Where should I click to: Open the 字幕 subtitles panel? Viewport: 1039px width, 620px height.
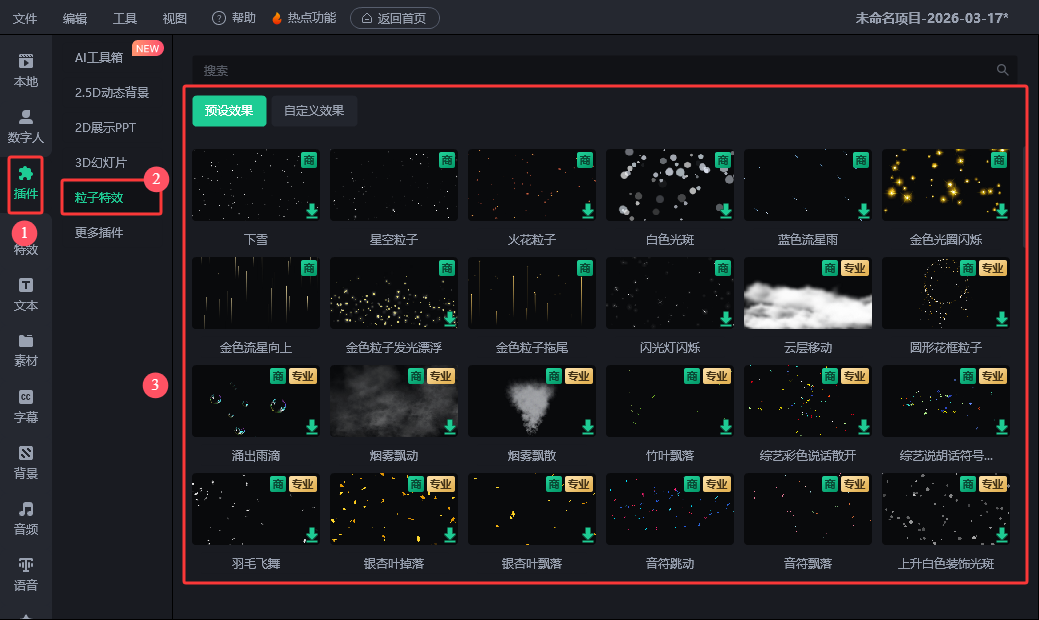tap(26, 406)
